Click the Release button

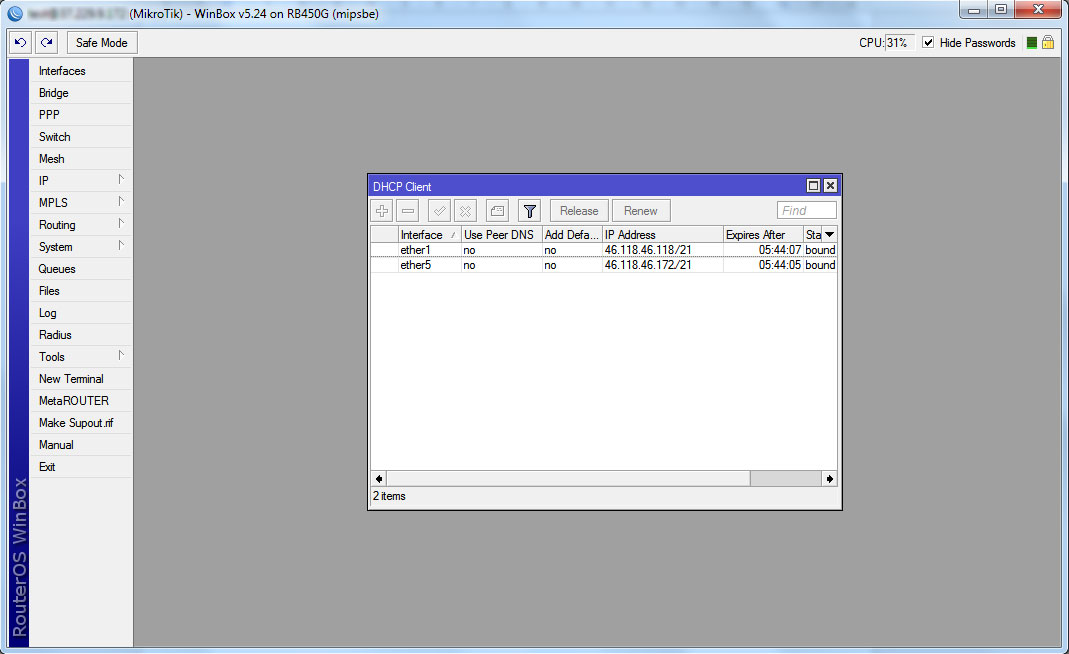(x=579, y=211)
